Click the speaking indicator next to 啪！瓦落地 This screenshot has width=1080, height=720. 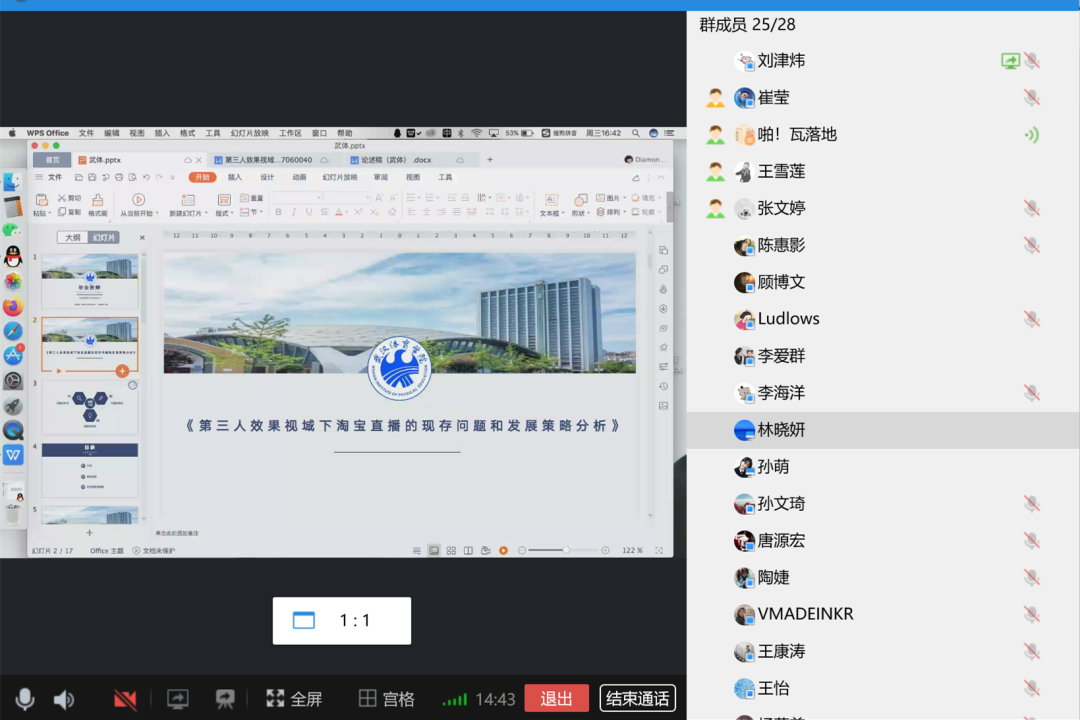(1031, 135)
